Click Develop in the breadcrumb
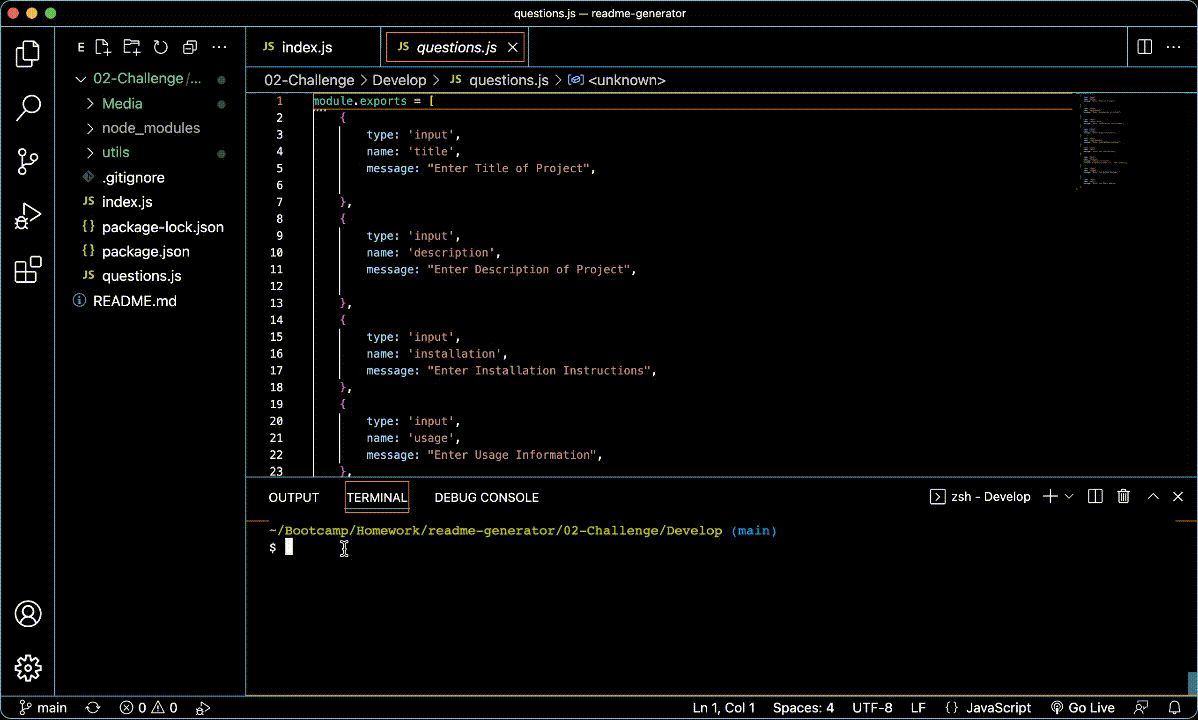The width and height of the screenshot is (1198, 720). tap(399, 80)
